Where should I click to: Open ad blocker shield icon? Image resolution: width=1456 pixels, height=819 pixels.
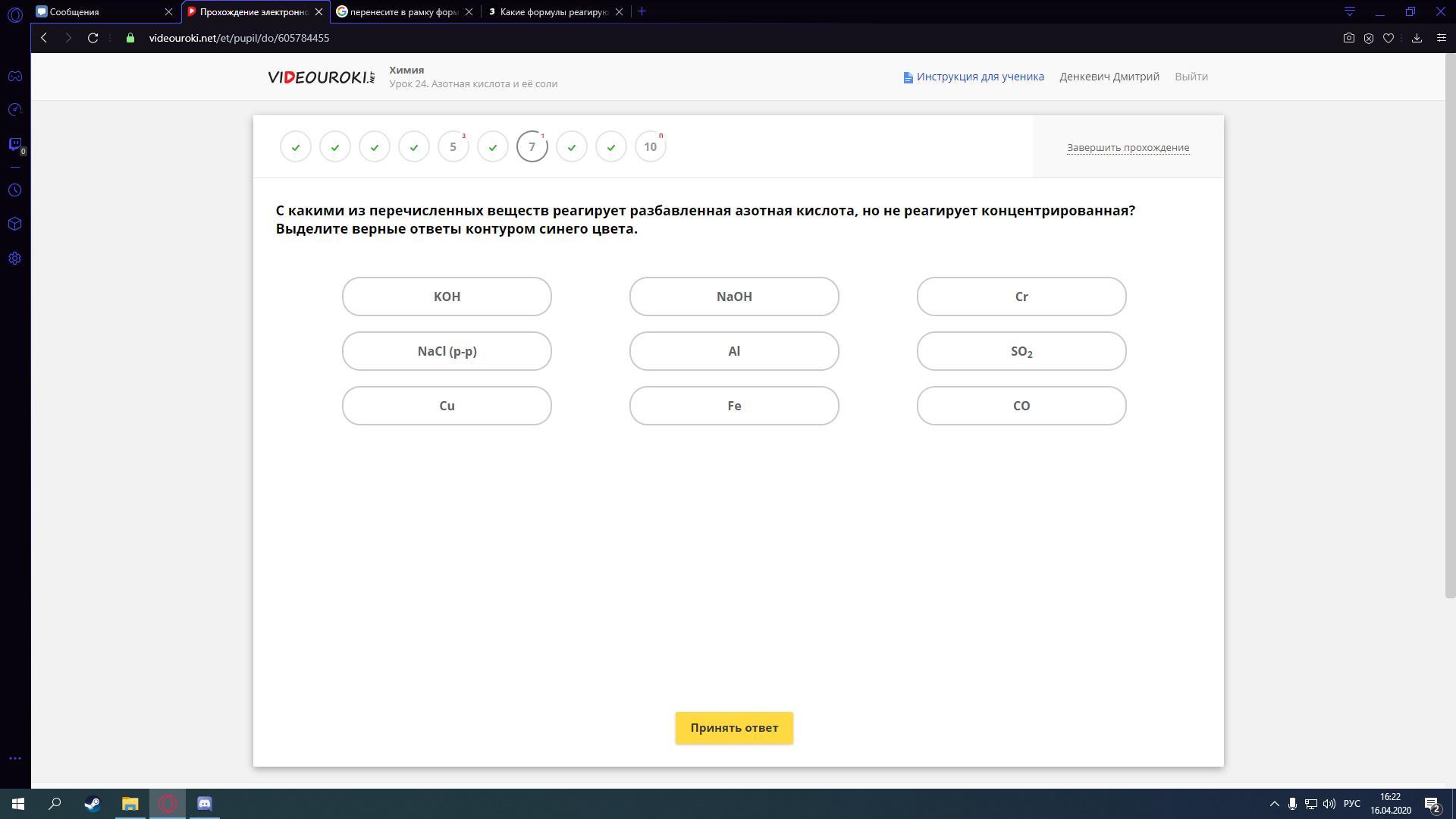[x=1369, y=38]
